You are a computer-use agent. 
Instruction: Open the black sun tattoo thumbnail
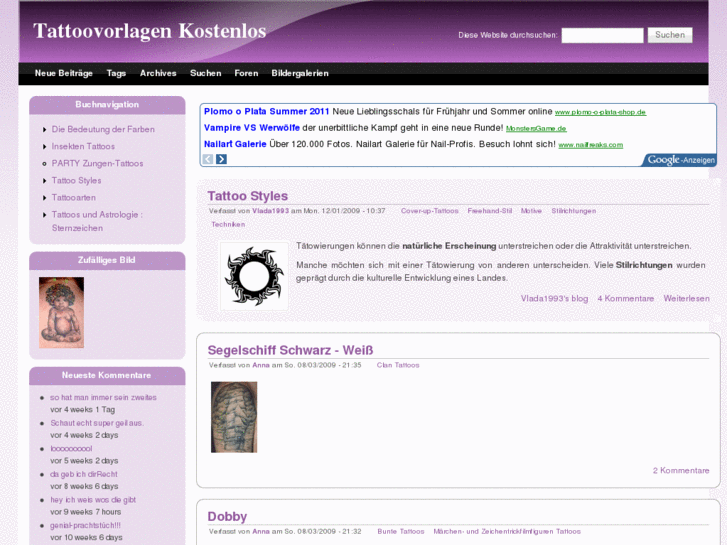pos(254,276)
